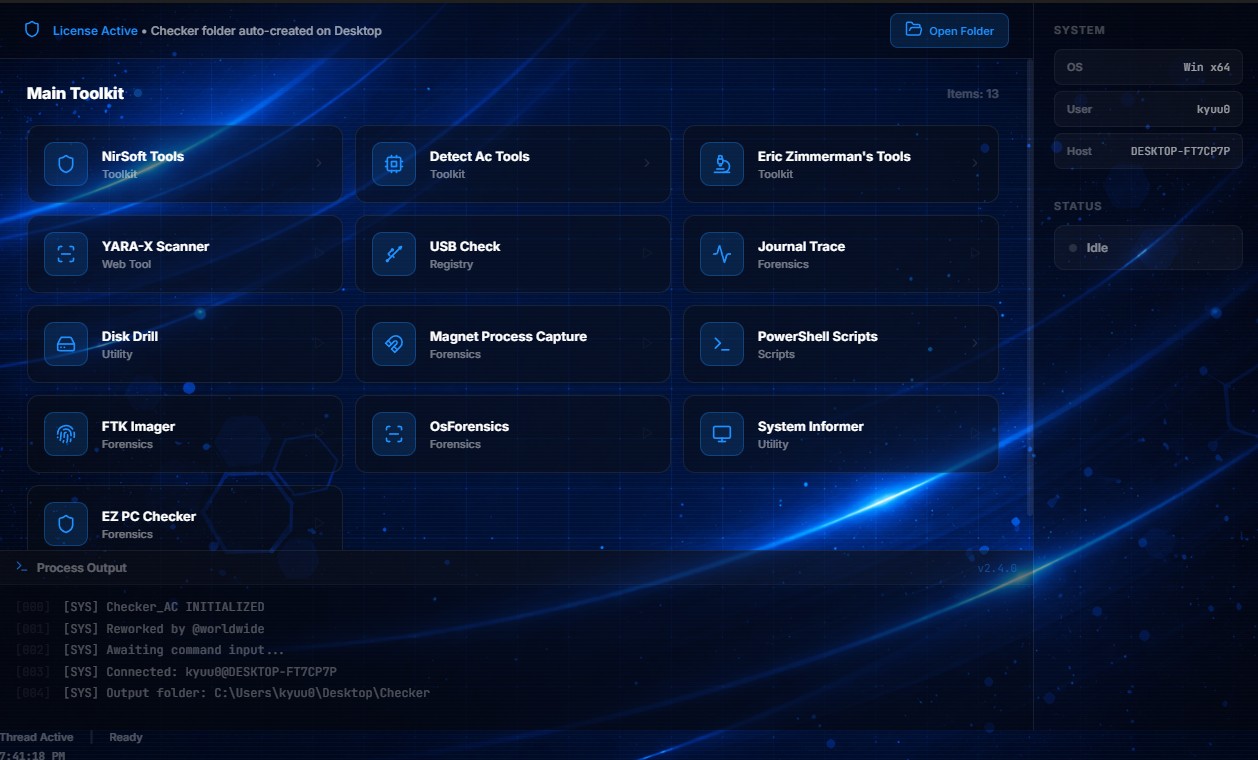
Task: Select the OS Win x64 system field
Action: [1148, 67]
